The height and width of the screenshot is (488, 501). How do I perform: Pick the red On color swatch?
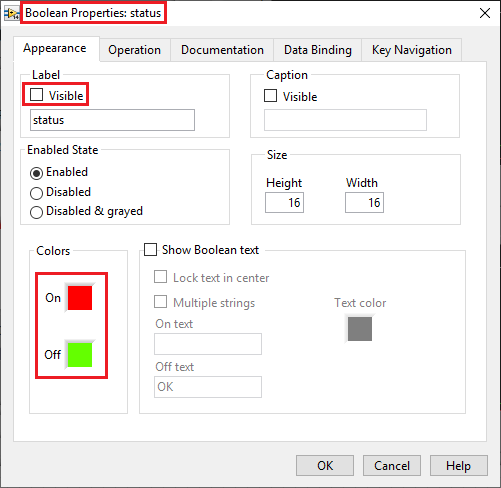point(80,298)
